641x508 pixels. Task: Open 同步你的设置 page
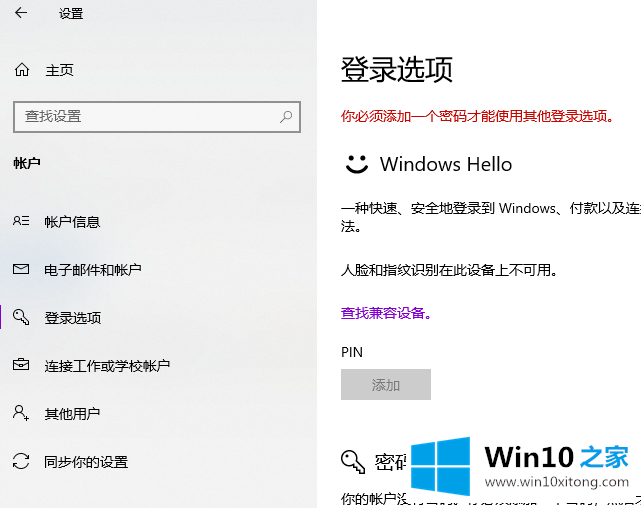coord(86,462)
